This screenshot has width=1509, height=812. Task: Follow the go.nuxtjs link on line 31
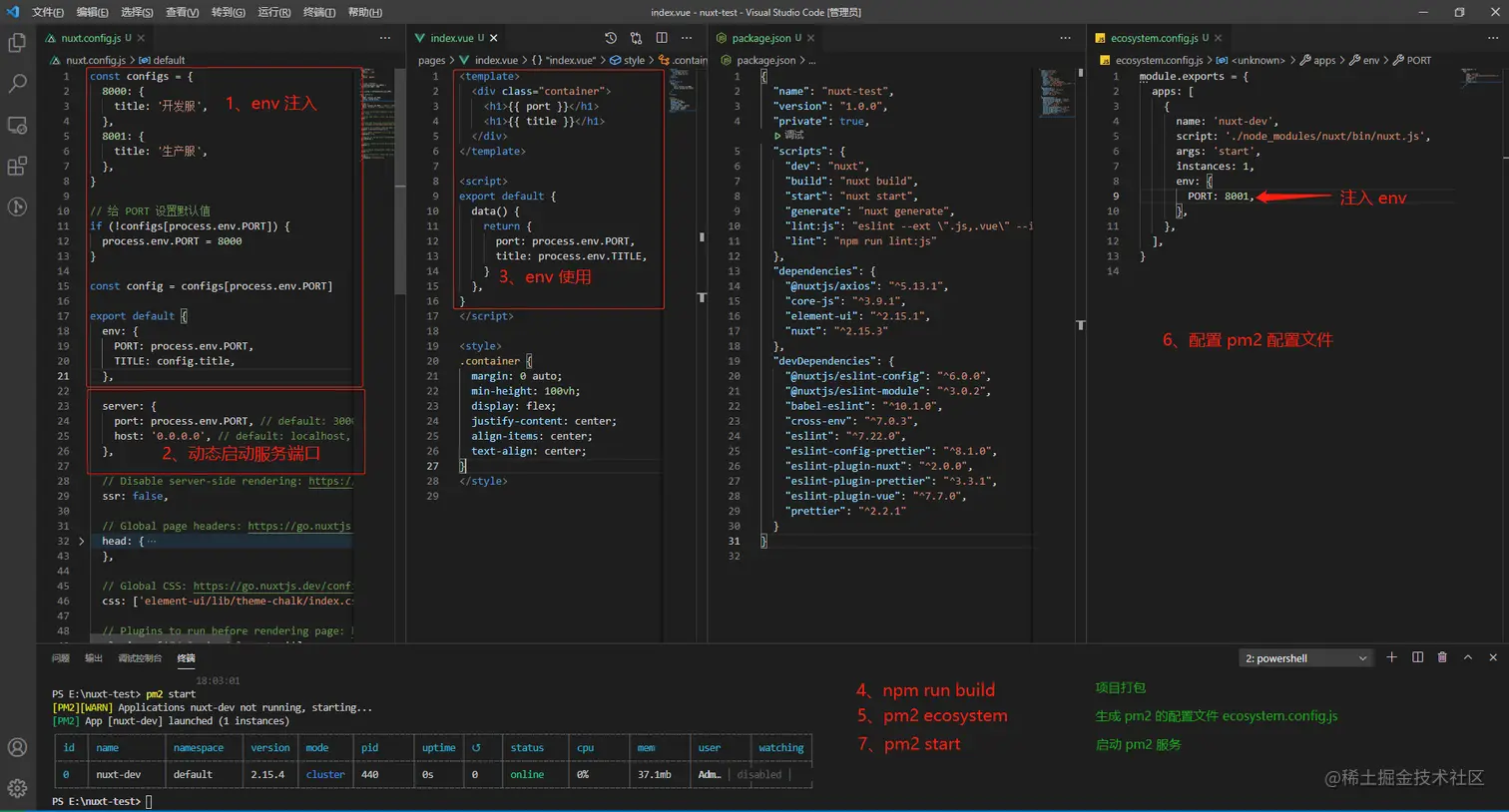(x=299, y=526)
